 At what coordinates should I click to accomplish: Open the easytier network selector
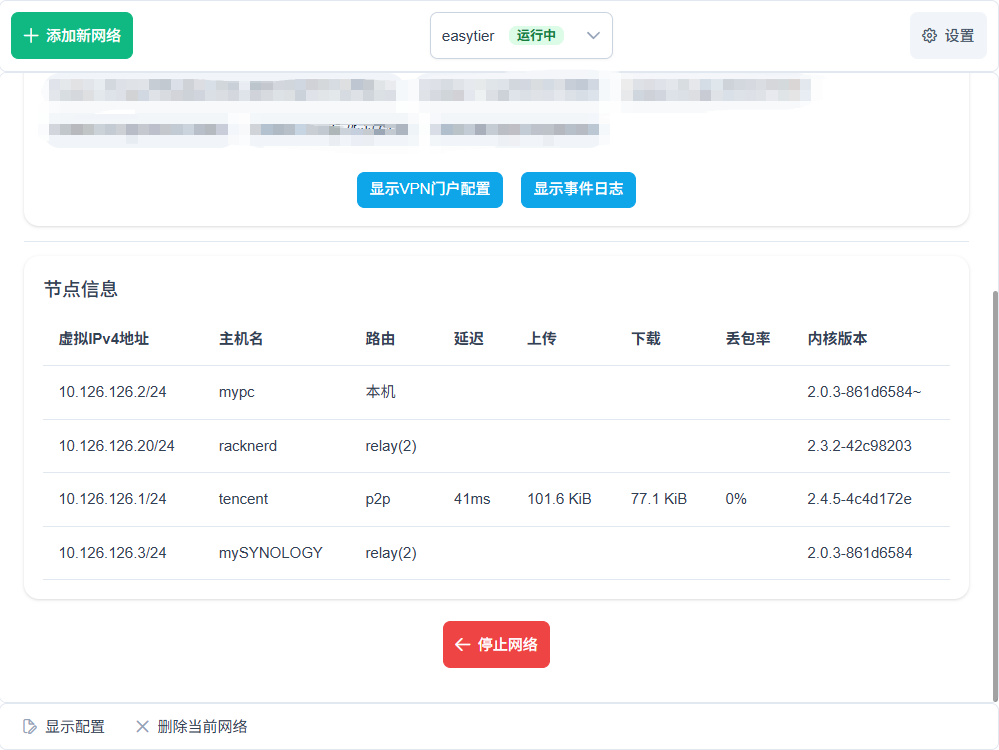(x=470, y=36)
